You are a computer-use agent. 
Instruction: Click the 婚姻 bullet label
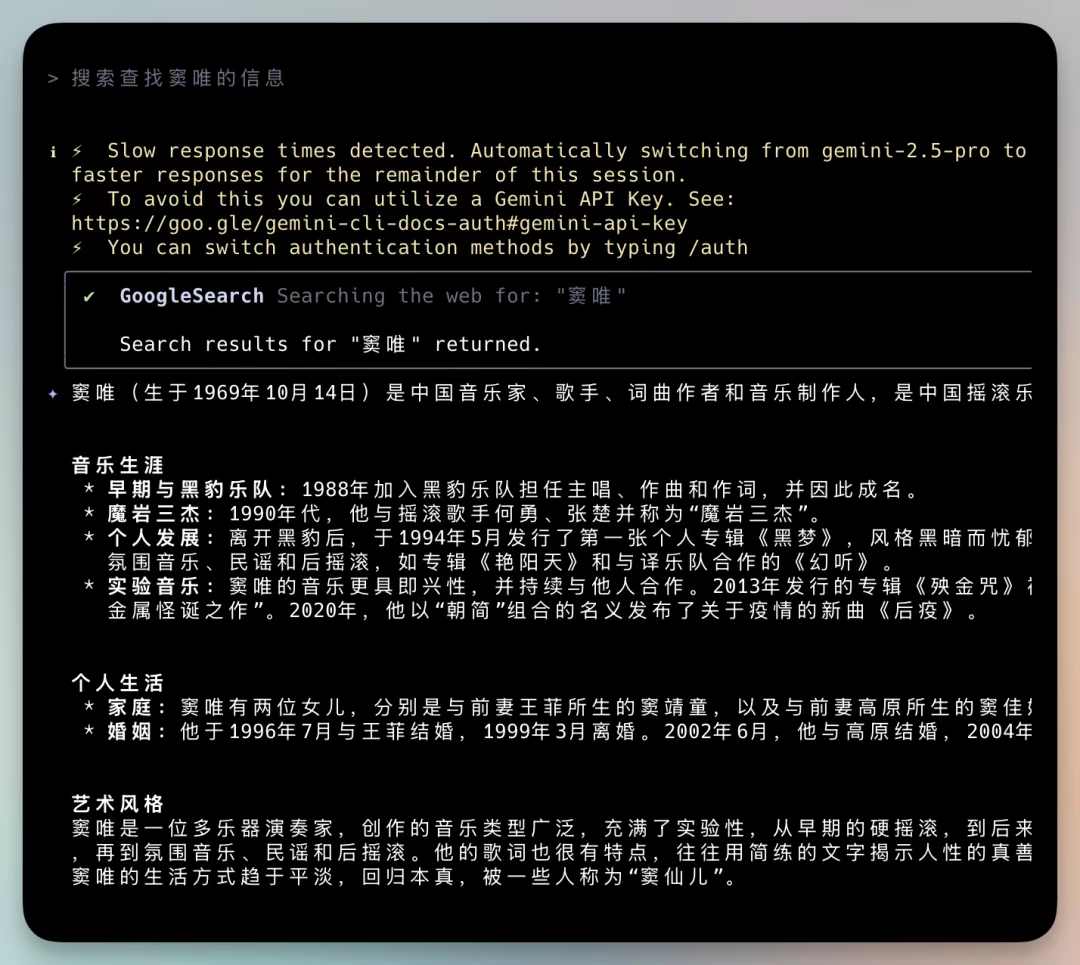[x=130, y=731]
